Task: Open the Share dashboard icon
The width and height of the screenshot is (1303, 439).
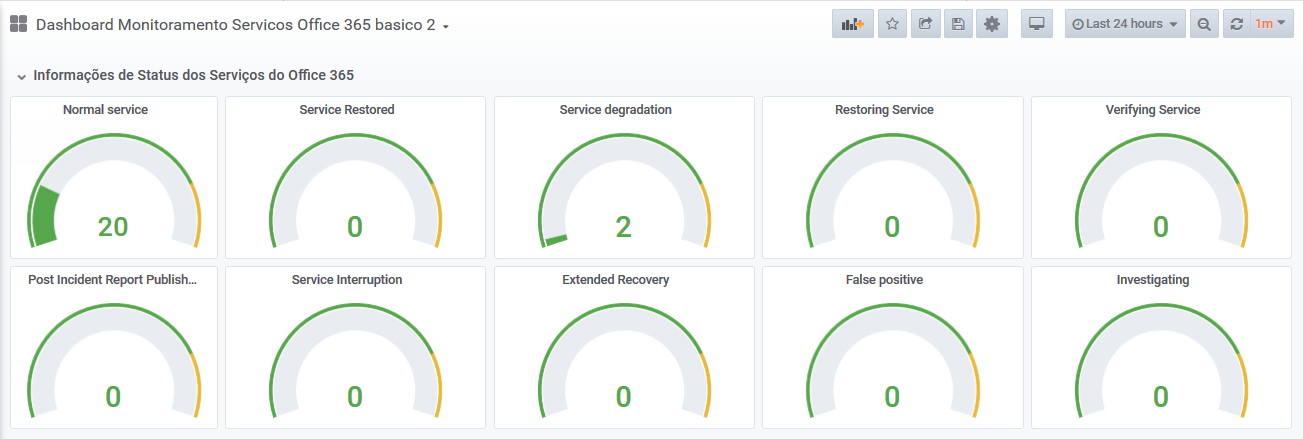Action: [x=925, y=24]
